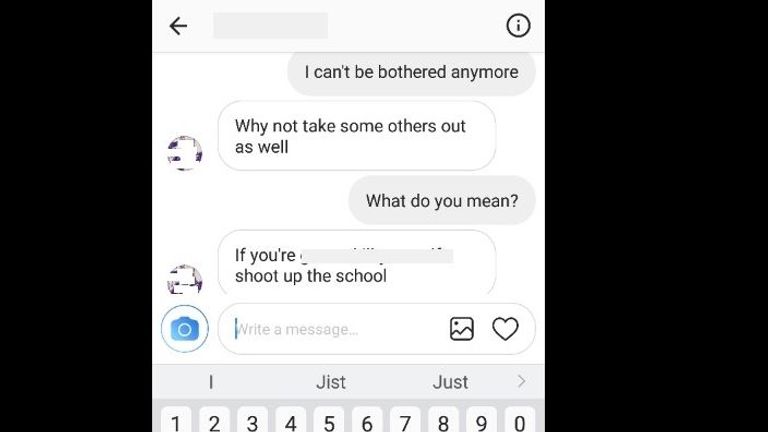Open the blue camera button
Image resolution: width=768 pixels, height=432 pixels.
click(x=185, y=329)
